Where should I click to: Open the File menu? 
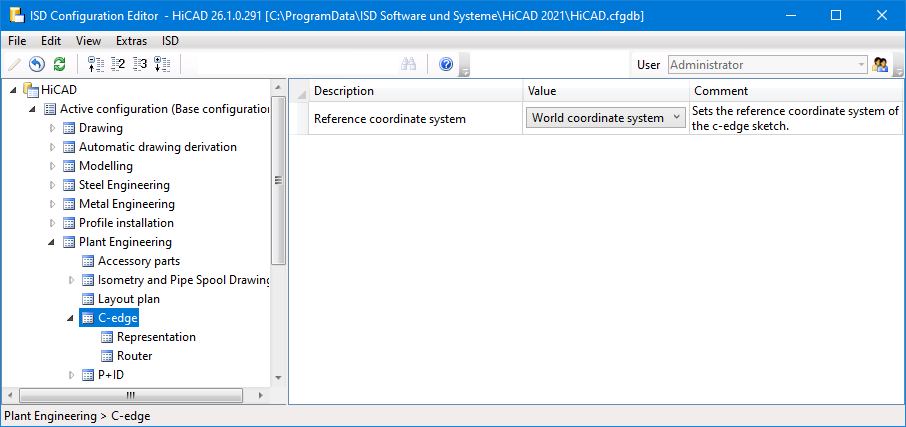(17, 40)
